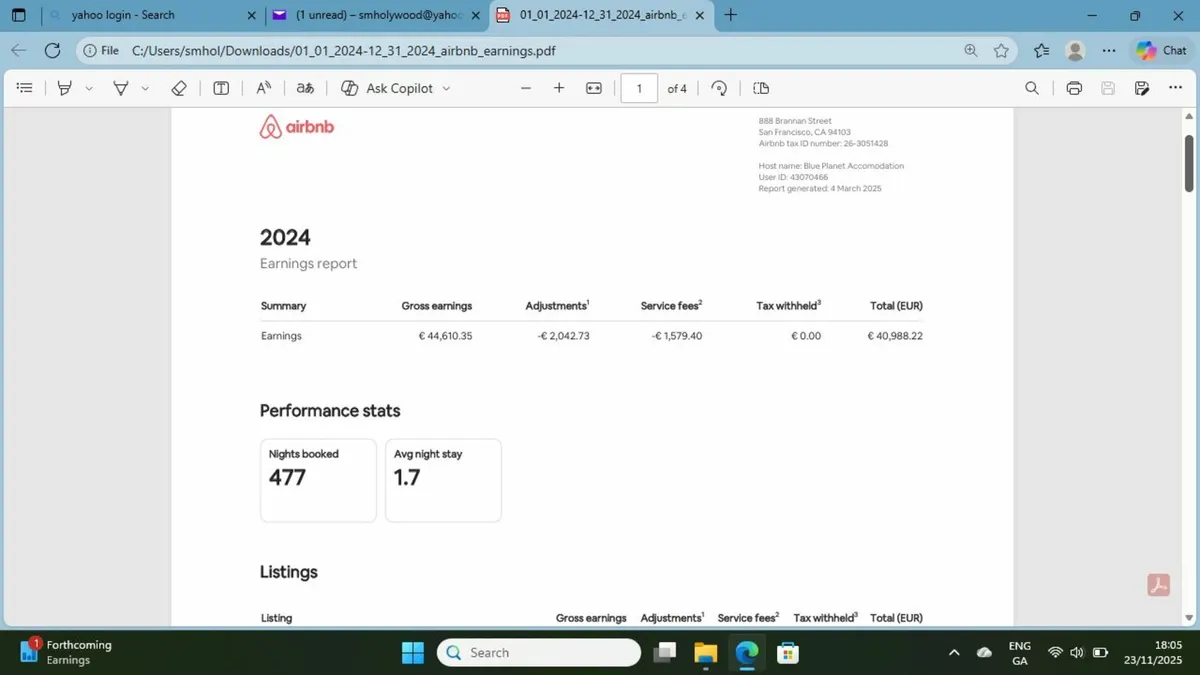Click the Nights booked 477 card

point(318,480)
